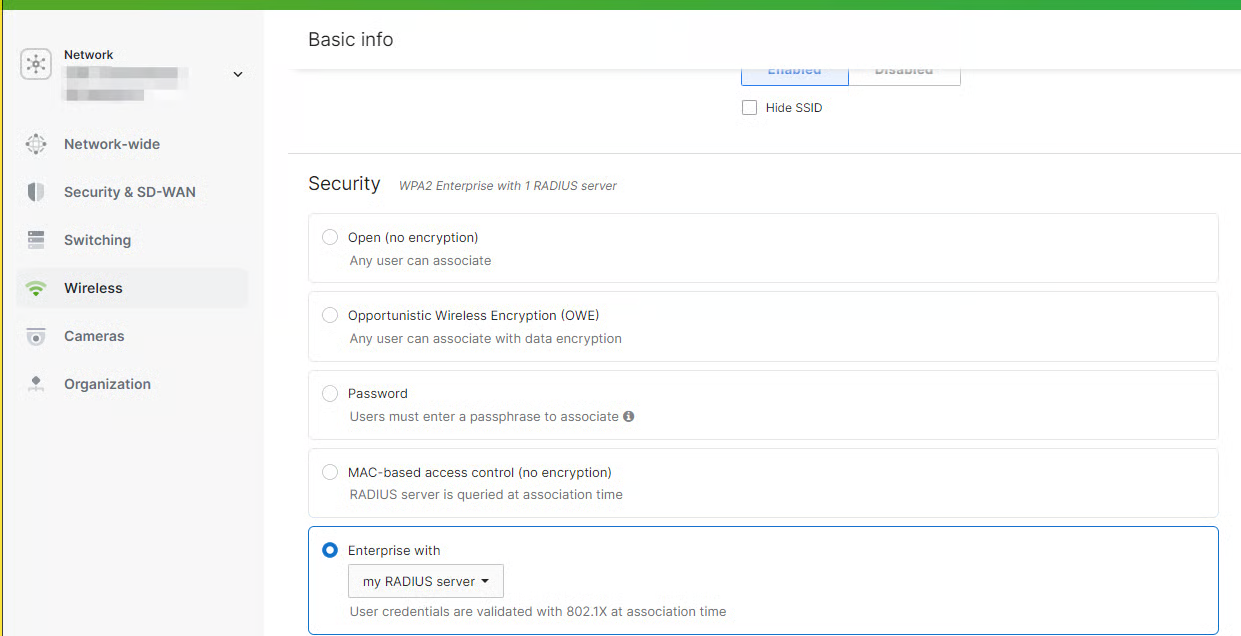Click the Switching stack icon
The image size is (1241, 636).
tap(36, 240)
